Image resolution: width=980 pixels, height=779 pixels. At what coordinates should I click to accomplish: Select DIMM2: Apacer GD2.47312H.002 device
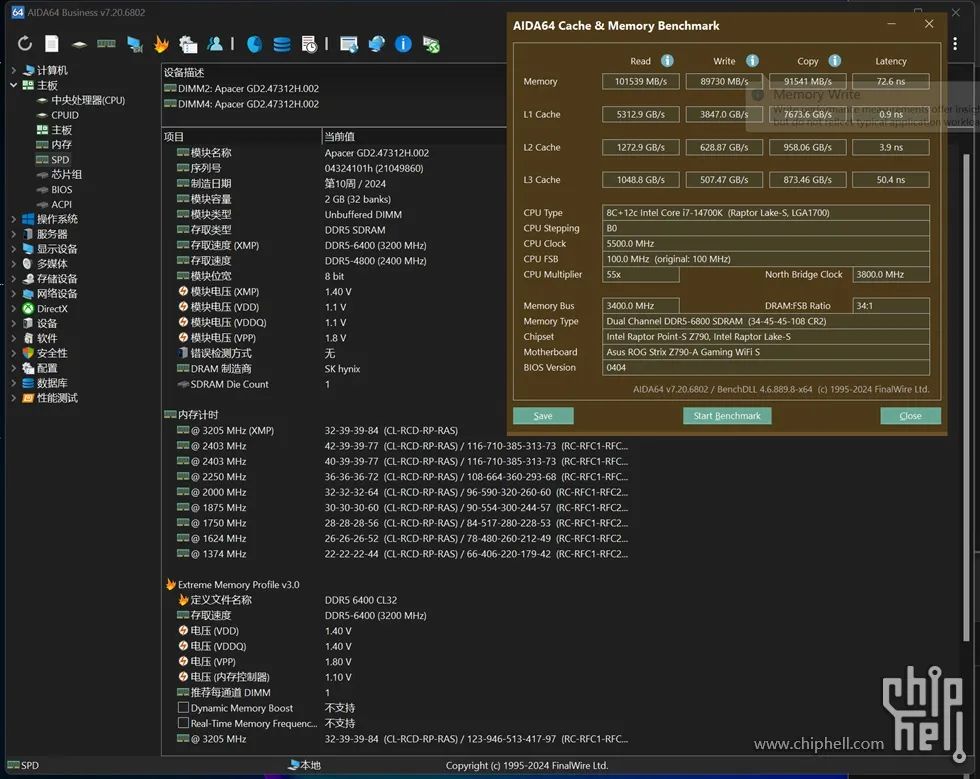(x=241, y=88)
